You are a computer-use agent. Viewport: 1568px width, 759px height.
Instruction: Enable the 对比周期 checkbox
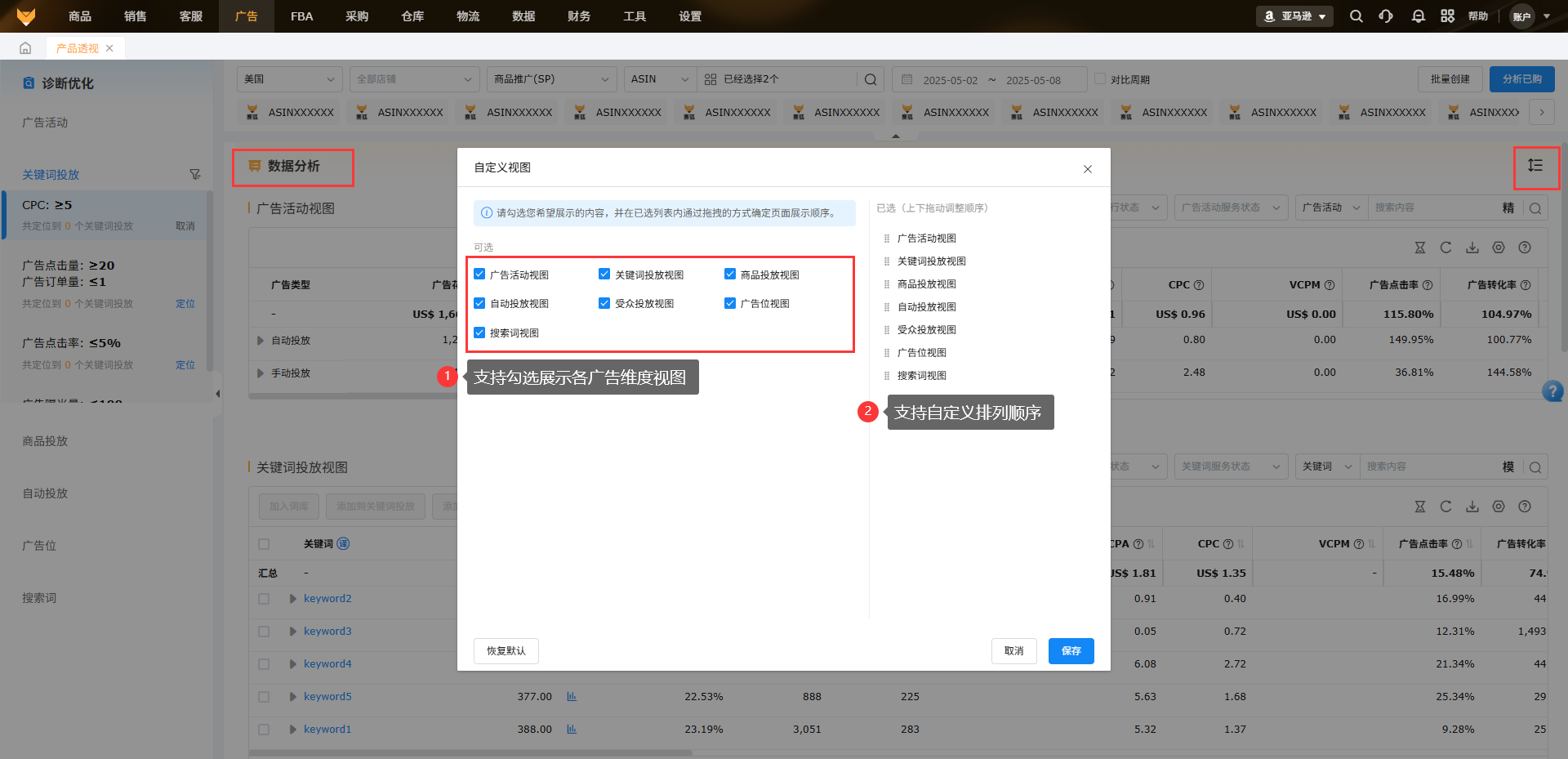(x=1100, y=79)
